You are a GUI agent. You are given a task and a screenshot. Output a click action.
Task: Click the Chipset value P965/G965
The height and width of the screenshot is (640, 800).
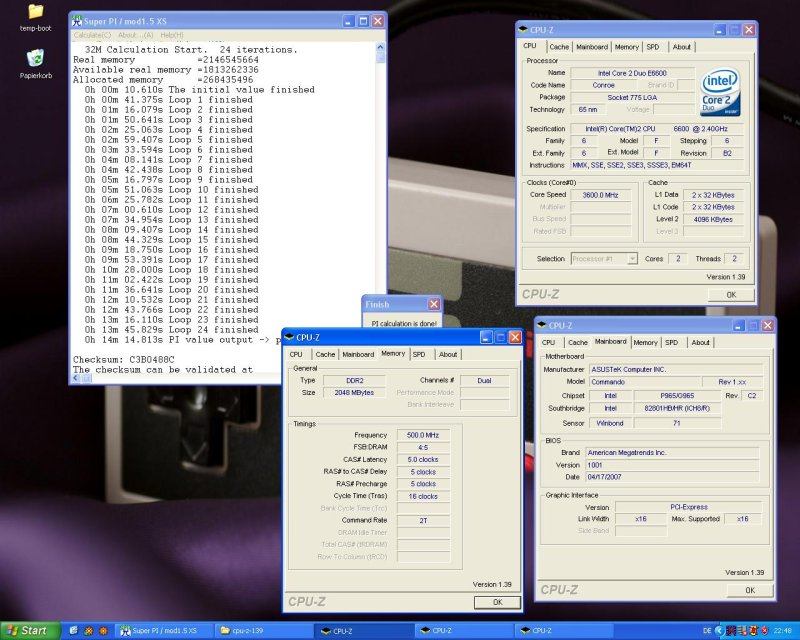[x=677, y=396]
